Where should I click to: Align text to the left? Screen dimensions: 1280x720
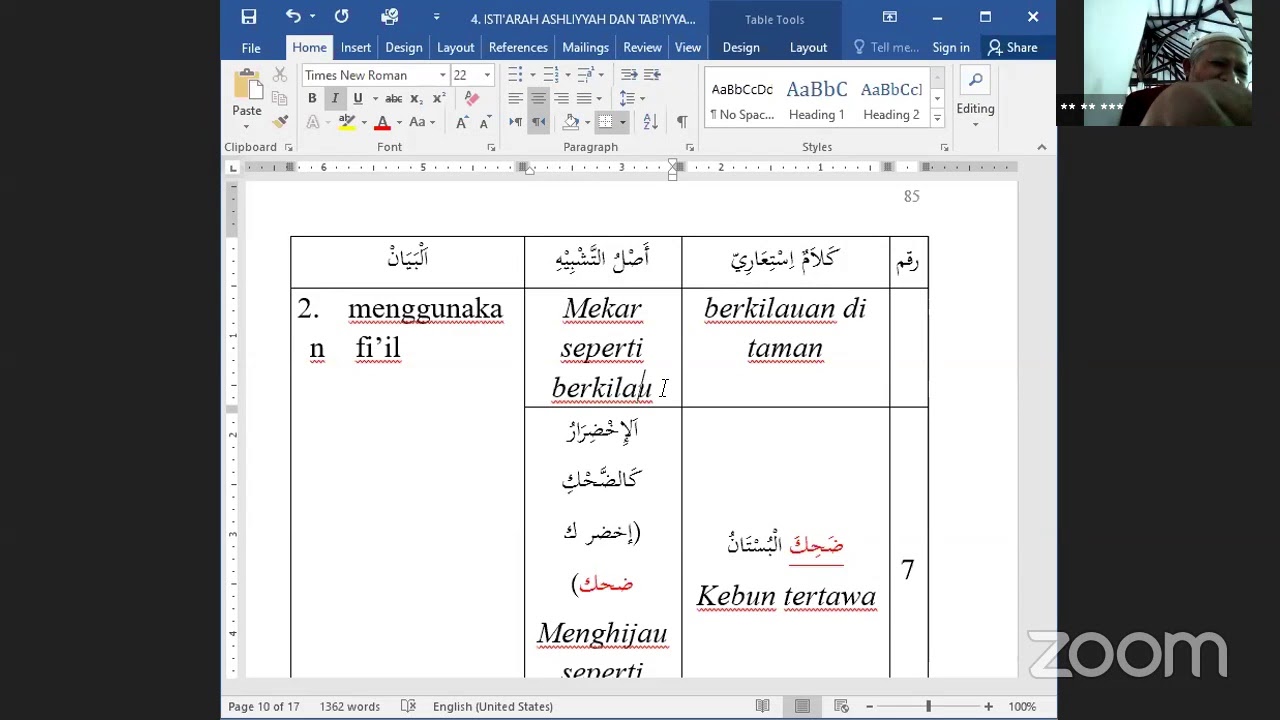[515, 98]
